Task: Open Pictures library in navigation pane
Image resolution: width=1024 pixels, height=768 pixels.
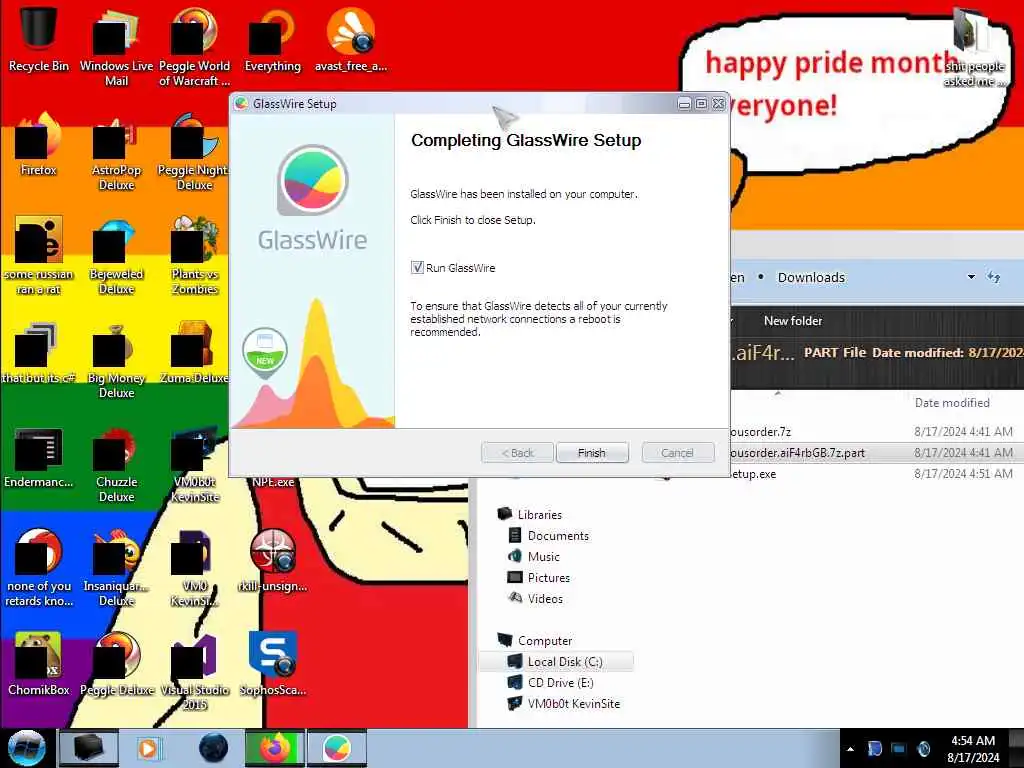Action: click(549, 577)
